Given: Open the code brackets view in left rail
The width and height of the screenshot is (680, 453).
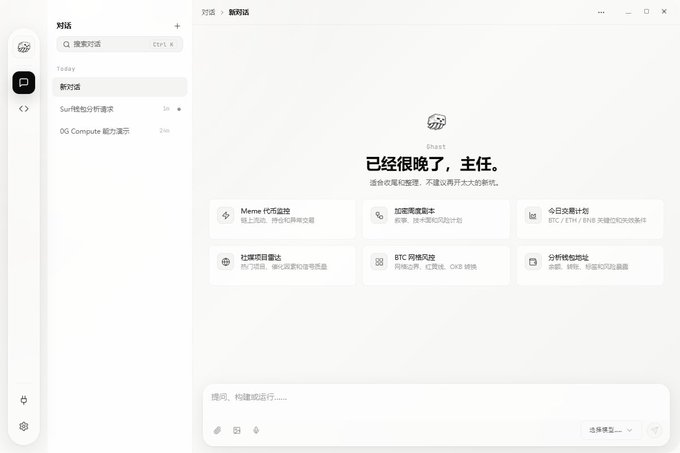Looking at the screenshot, I should click(x=24, y=109).
